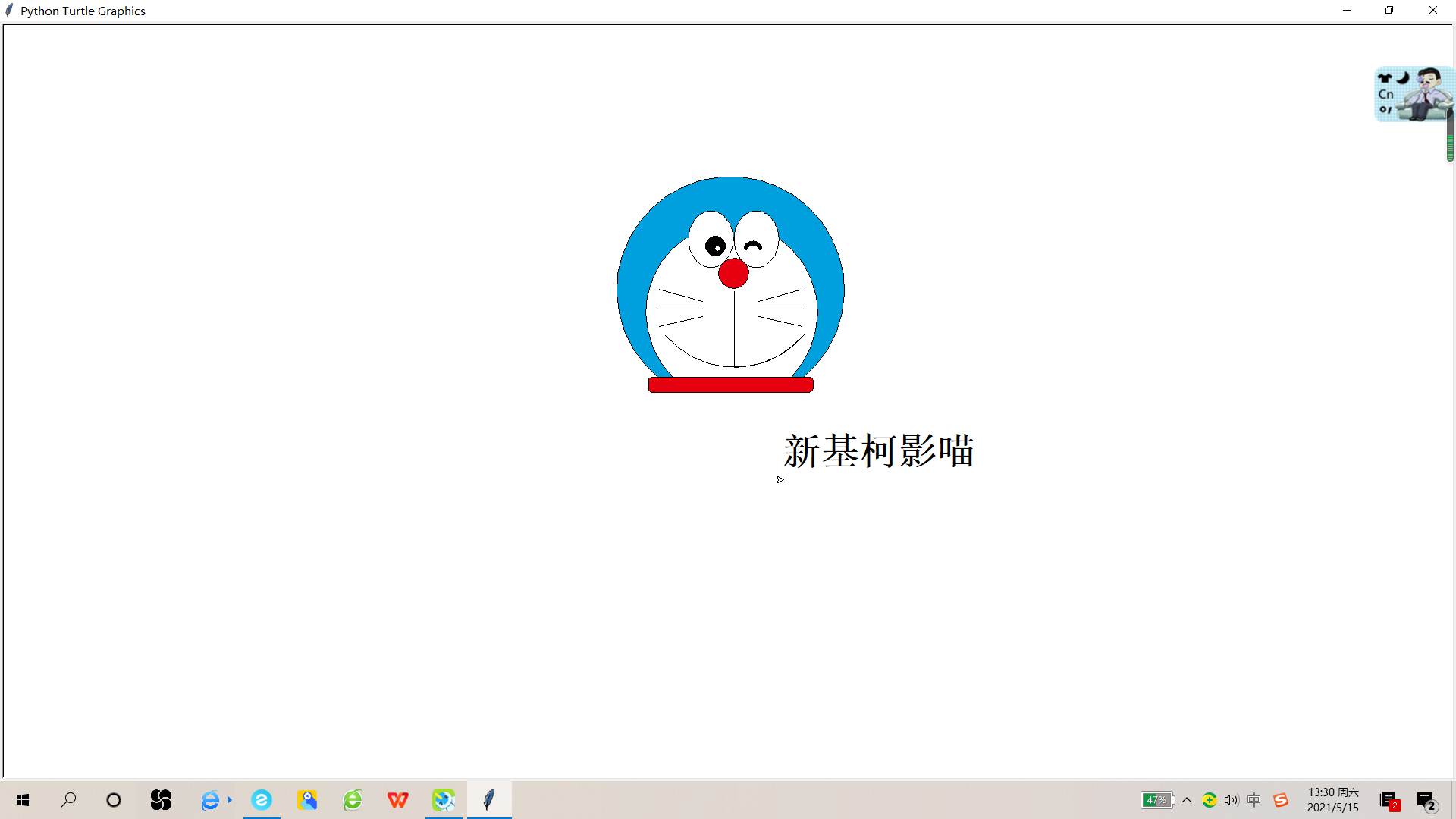Open the volume control in the tray

[x=1232, y=800]
